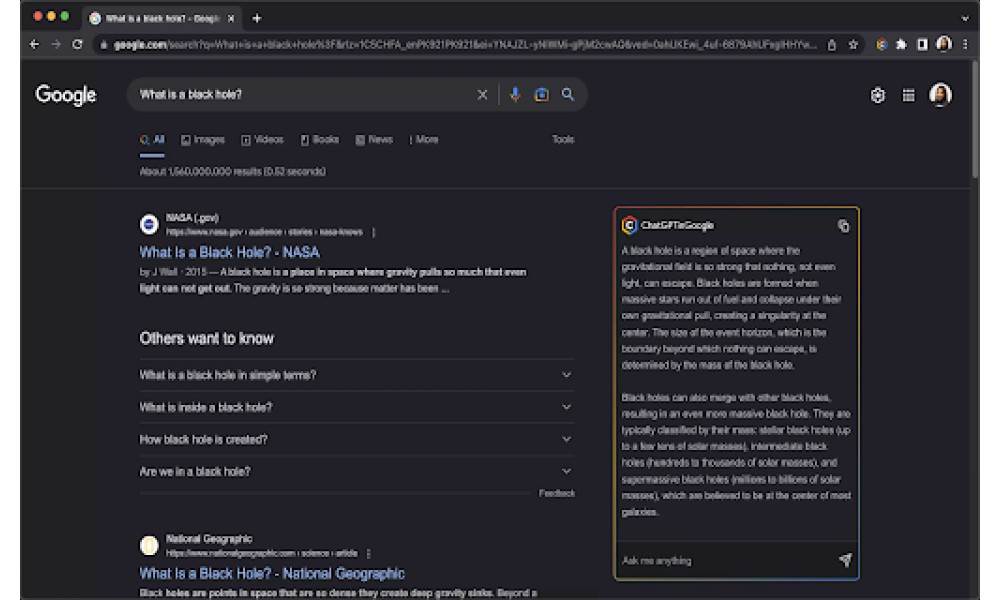Click the ChatGPTforGoogle panel logo
This screenshot has width=1000, height=600.
pos(629,225)
